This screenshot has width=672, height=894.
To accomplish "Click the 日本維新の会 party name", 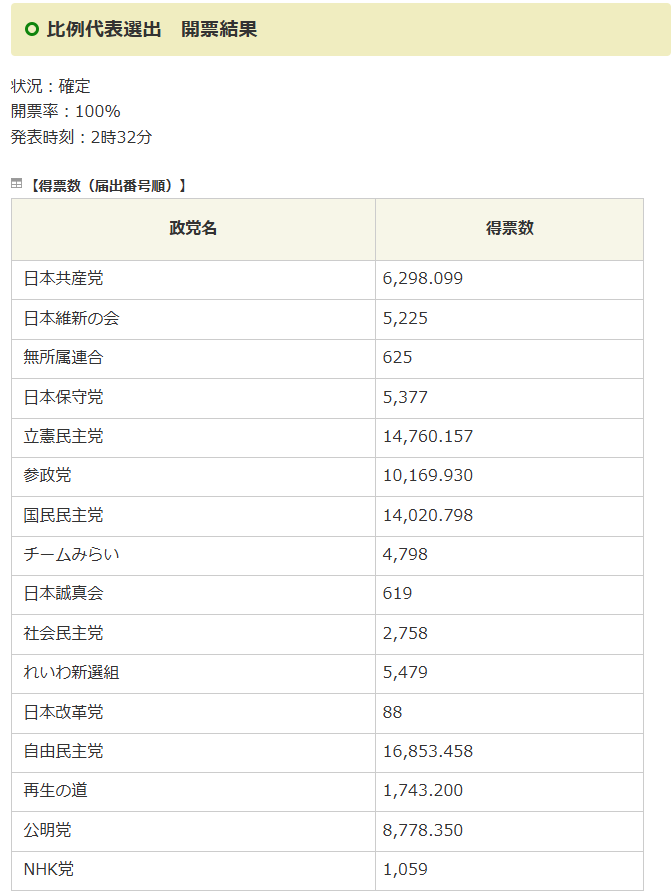I will [71, 318].
